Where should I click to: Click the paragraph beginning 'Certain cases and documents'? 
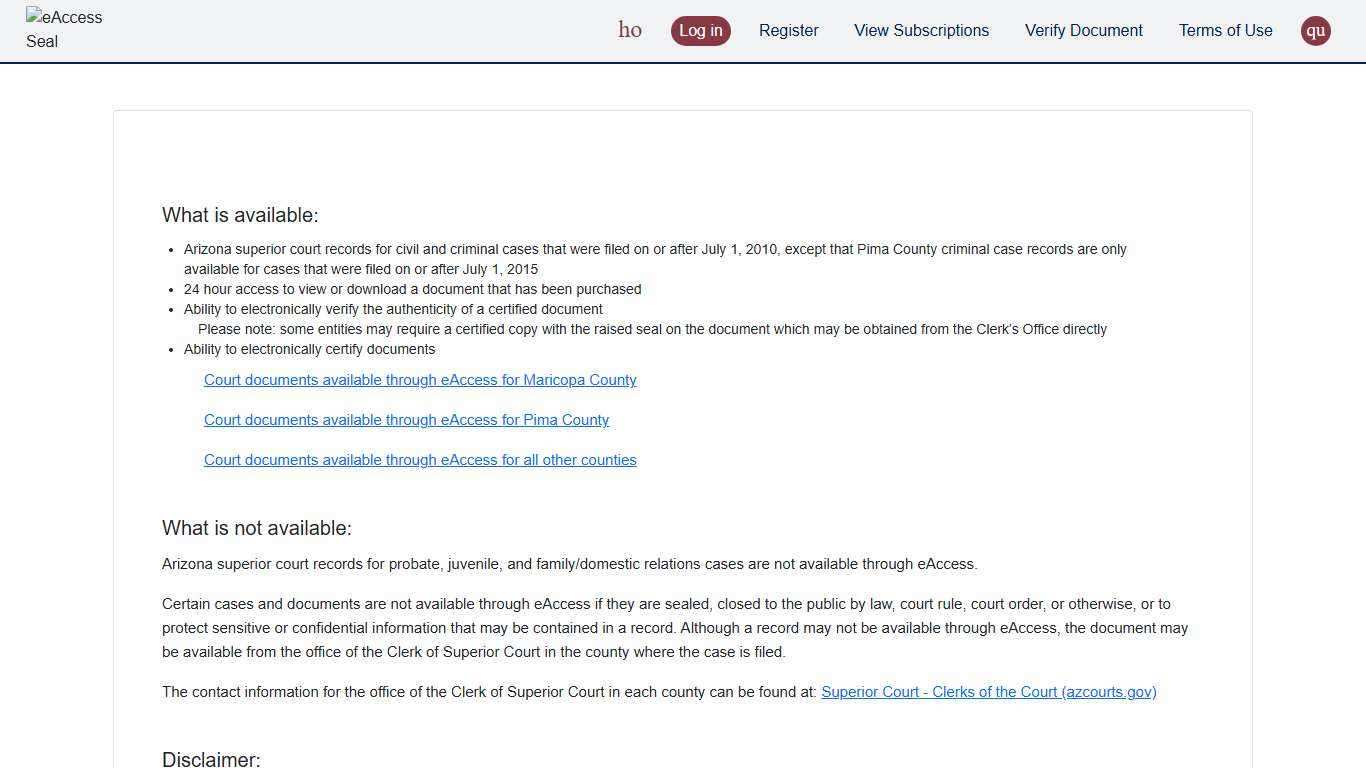(674, 628)
